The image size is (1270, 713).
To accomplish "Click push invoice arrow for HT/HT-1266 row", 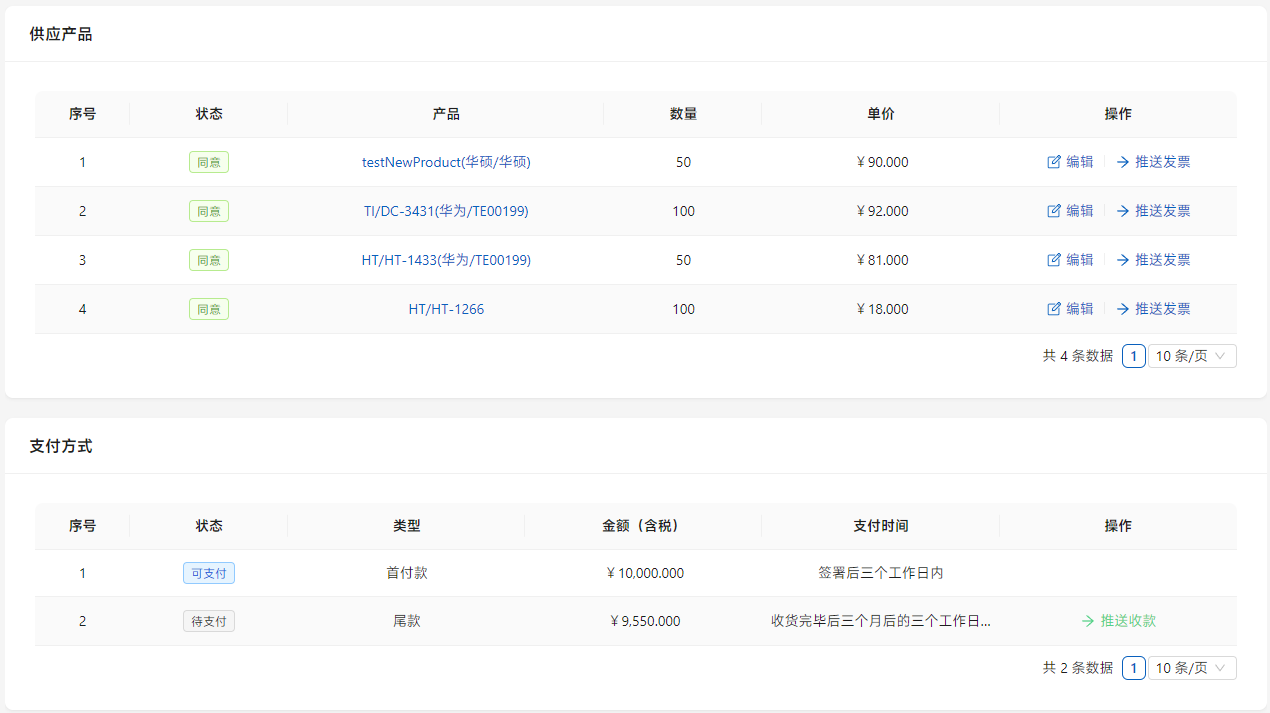I will click(1123, 309).
